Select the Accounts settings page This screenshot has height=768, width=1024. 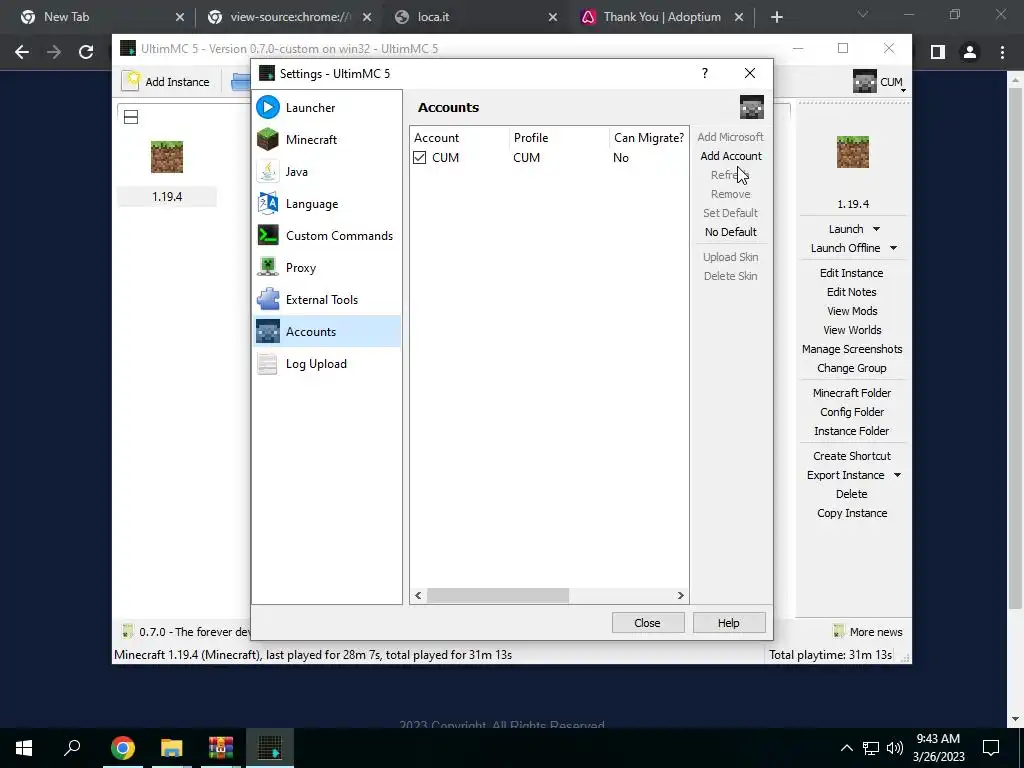click(327, 332)
